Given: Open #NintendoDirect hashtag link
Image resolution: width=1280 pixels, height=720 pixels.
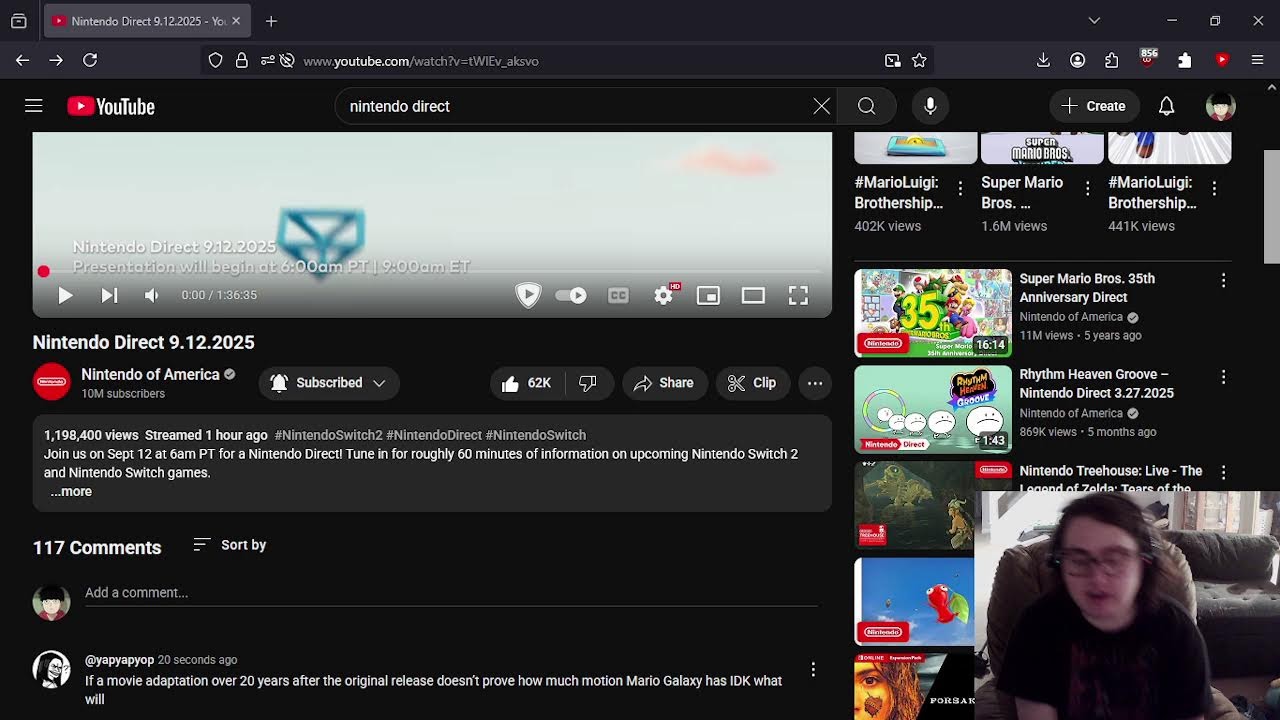Looking at the screenshot, I should click(434, 435).
